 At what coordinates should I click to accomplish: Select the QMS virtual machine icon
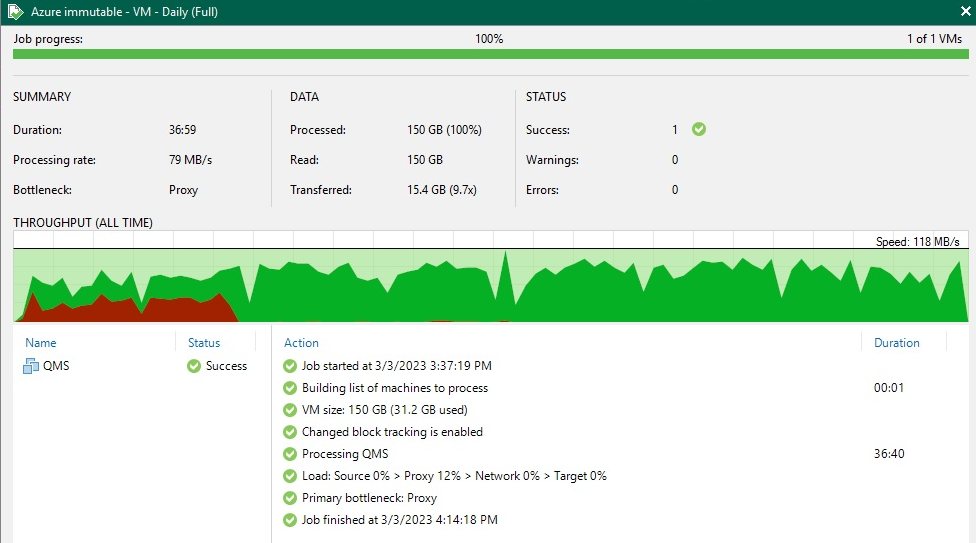point(30,366)
